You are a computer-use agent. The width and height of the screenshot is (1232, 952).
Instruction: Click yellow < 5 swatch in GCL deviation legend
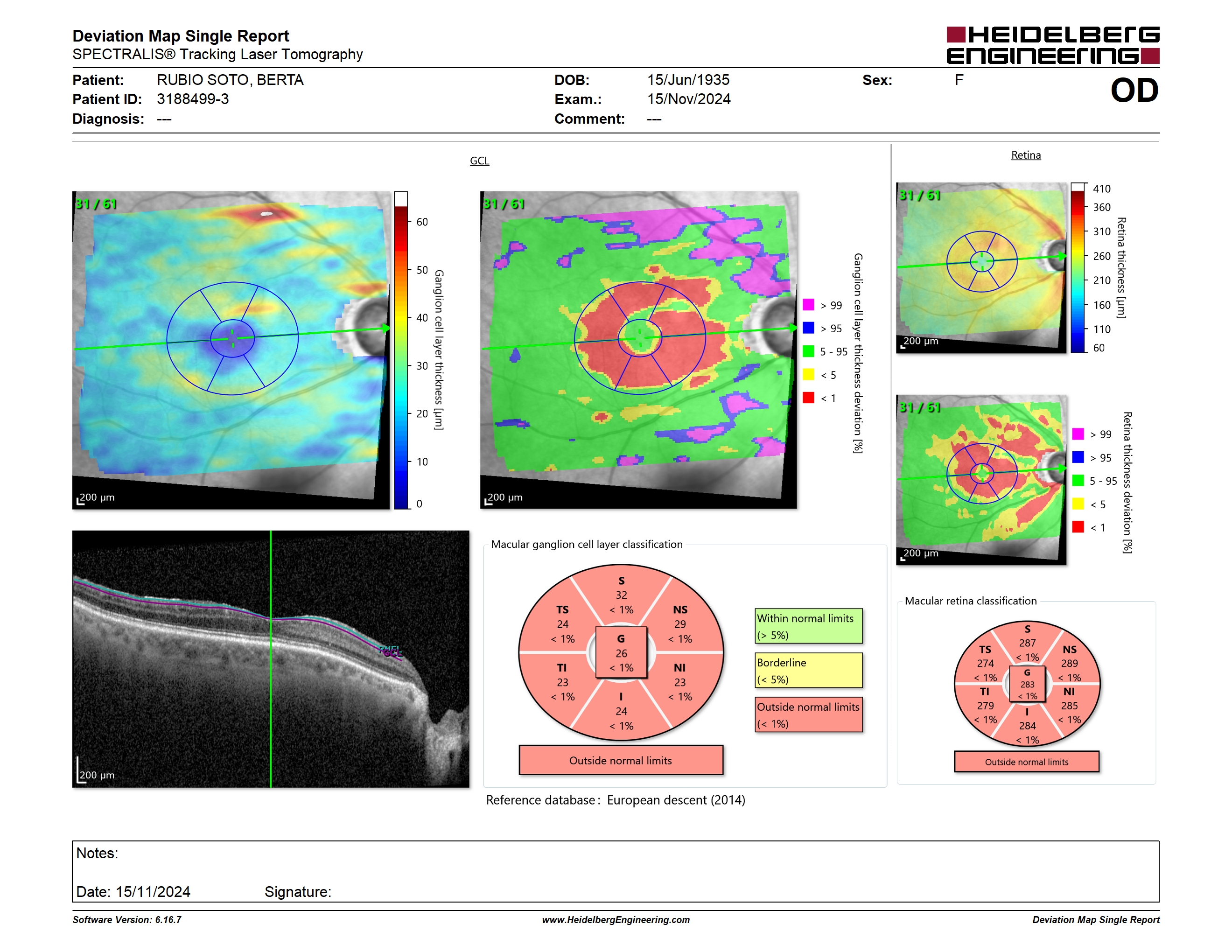tap(808, 374)
